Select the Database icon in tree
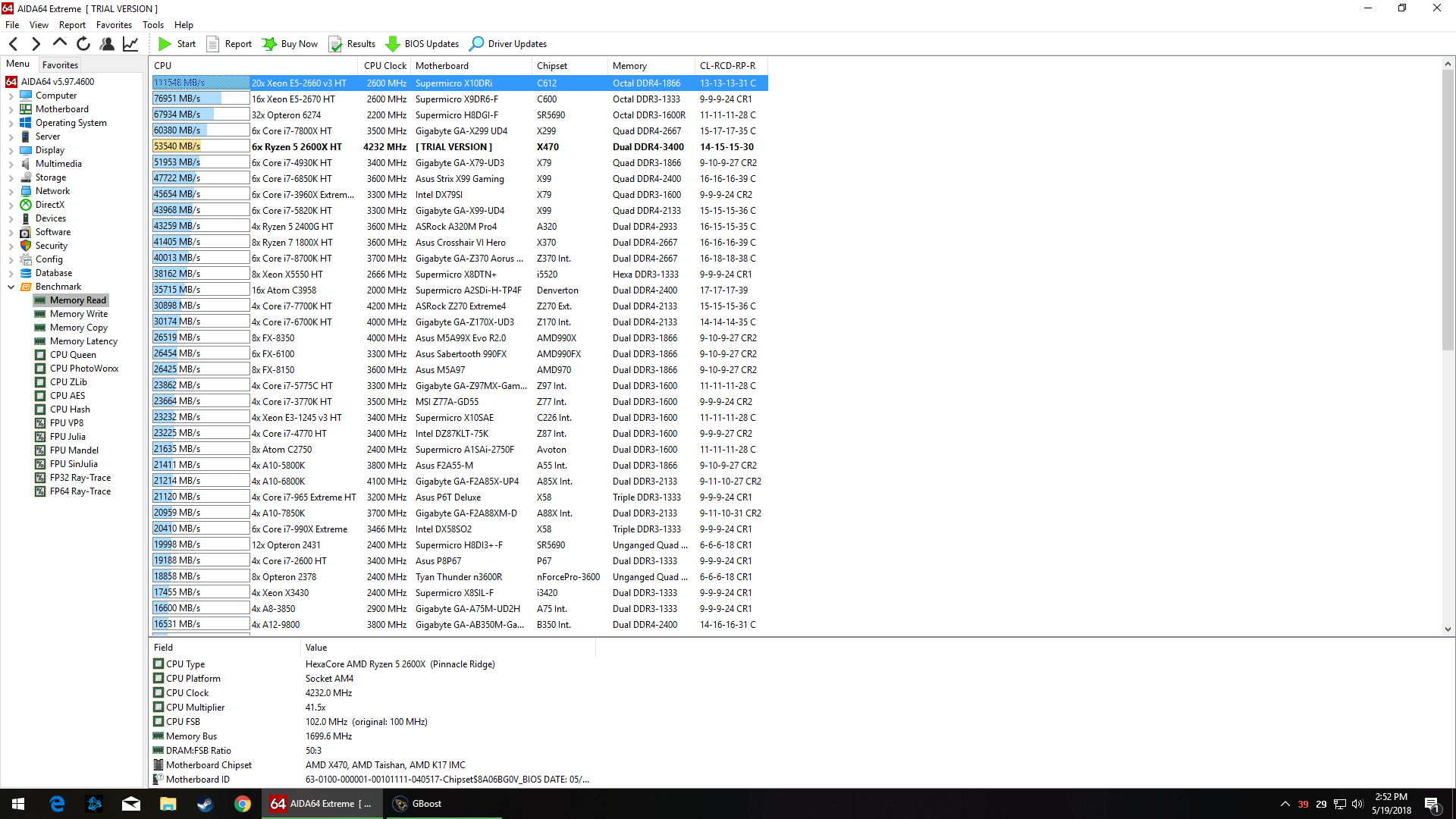The width and height of the screenshot is (1456, 819). click(26, 273)
